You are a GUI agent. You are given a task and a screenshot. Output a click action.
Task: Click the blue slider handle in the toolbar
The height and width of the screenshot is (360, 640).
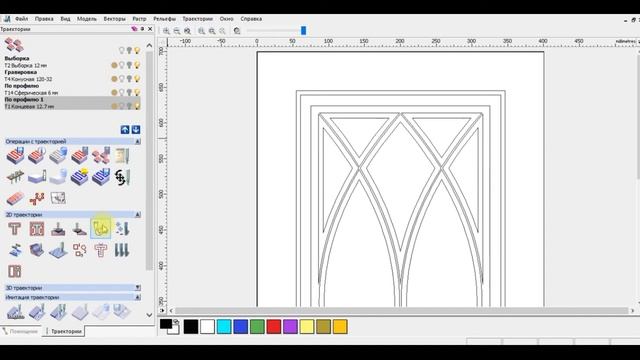303,31
